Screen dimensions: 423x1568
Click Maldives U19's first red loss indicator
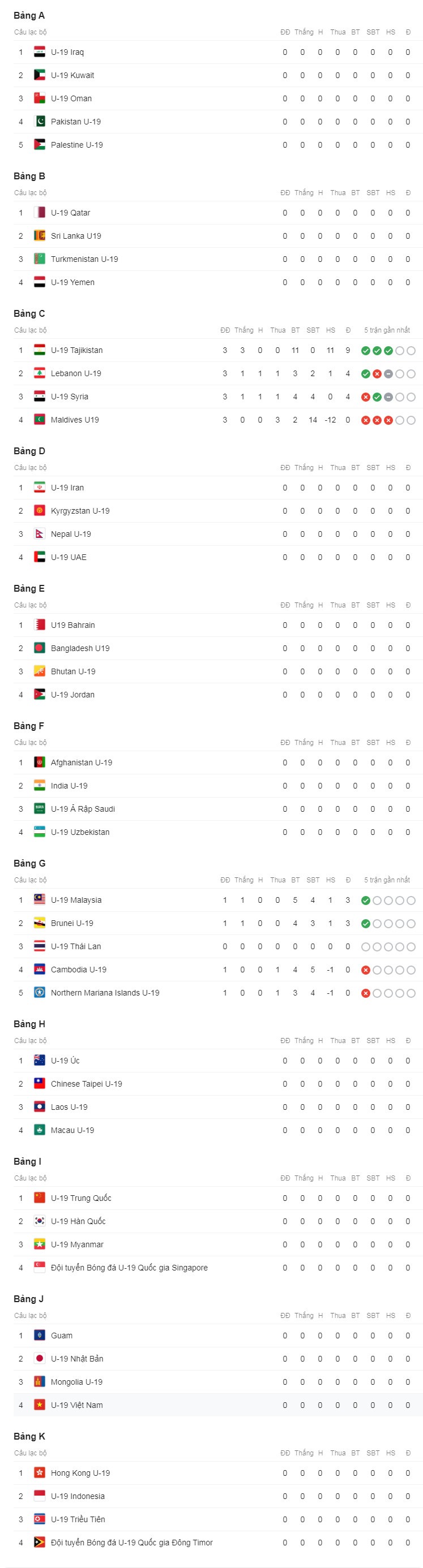click(x=366, y=420)
